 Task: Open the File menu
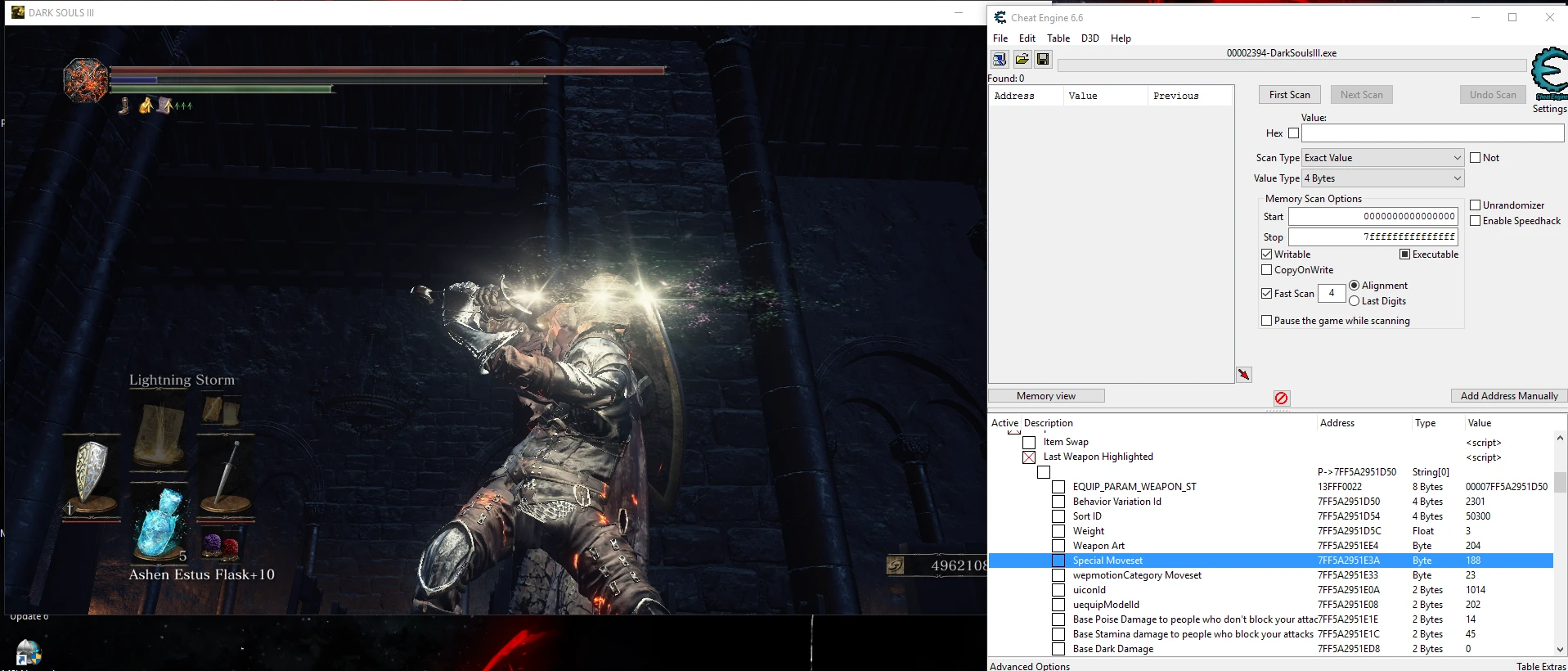pyautogui.click(x=1000, y=38)
